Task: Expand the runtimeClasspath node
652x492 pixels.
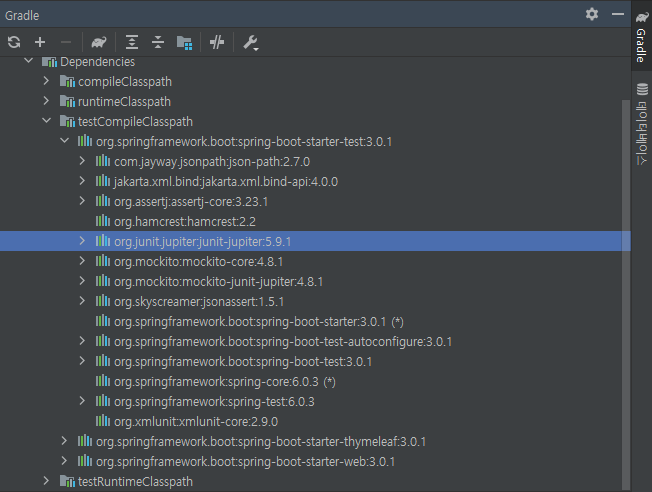Action: coord(46,101)
